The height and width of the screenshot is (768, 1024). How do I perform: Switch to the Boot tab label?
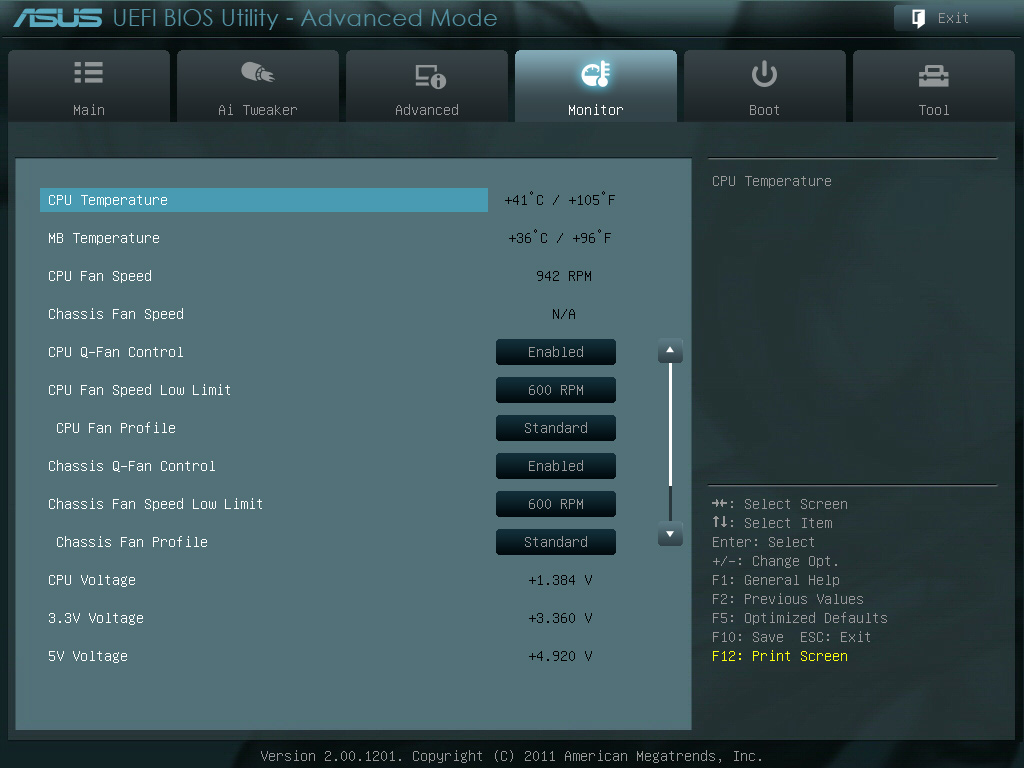(764, 110)
